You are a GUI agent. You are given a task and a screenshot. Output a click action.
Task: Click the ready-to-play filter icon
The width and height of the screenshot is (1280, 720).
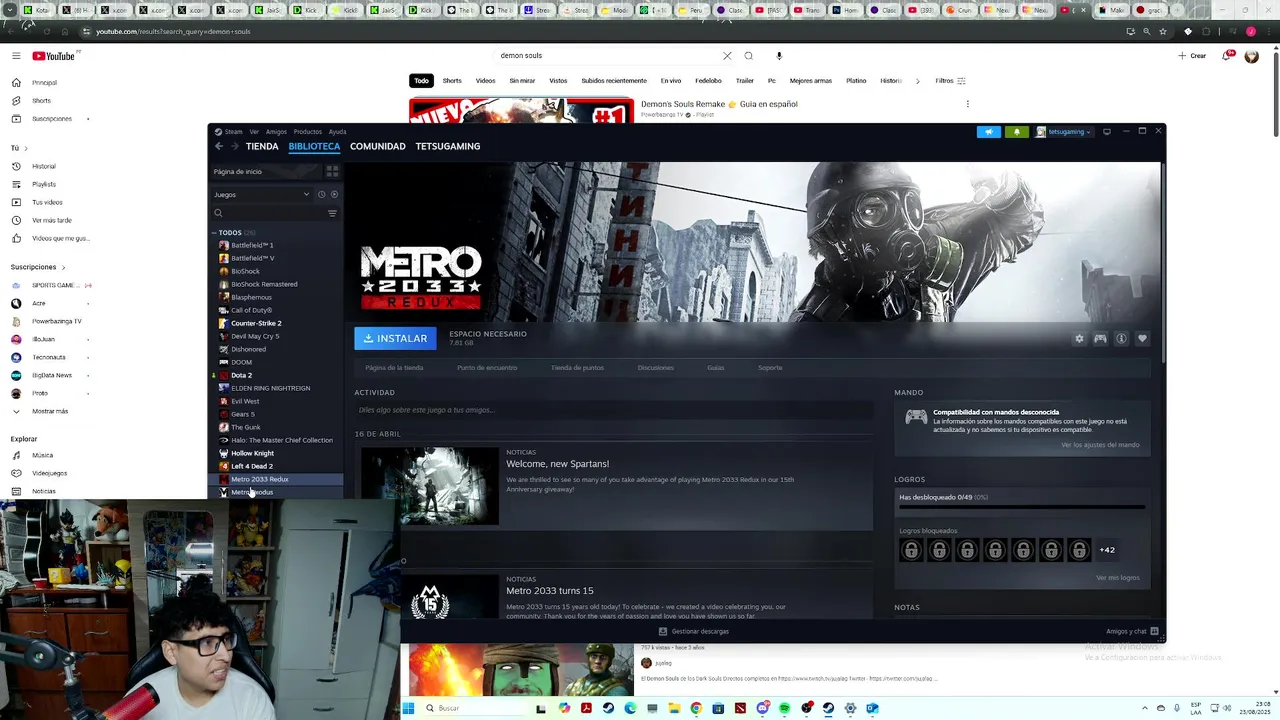[x=334, y=194]
